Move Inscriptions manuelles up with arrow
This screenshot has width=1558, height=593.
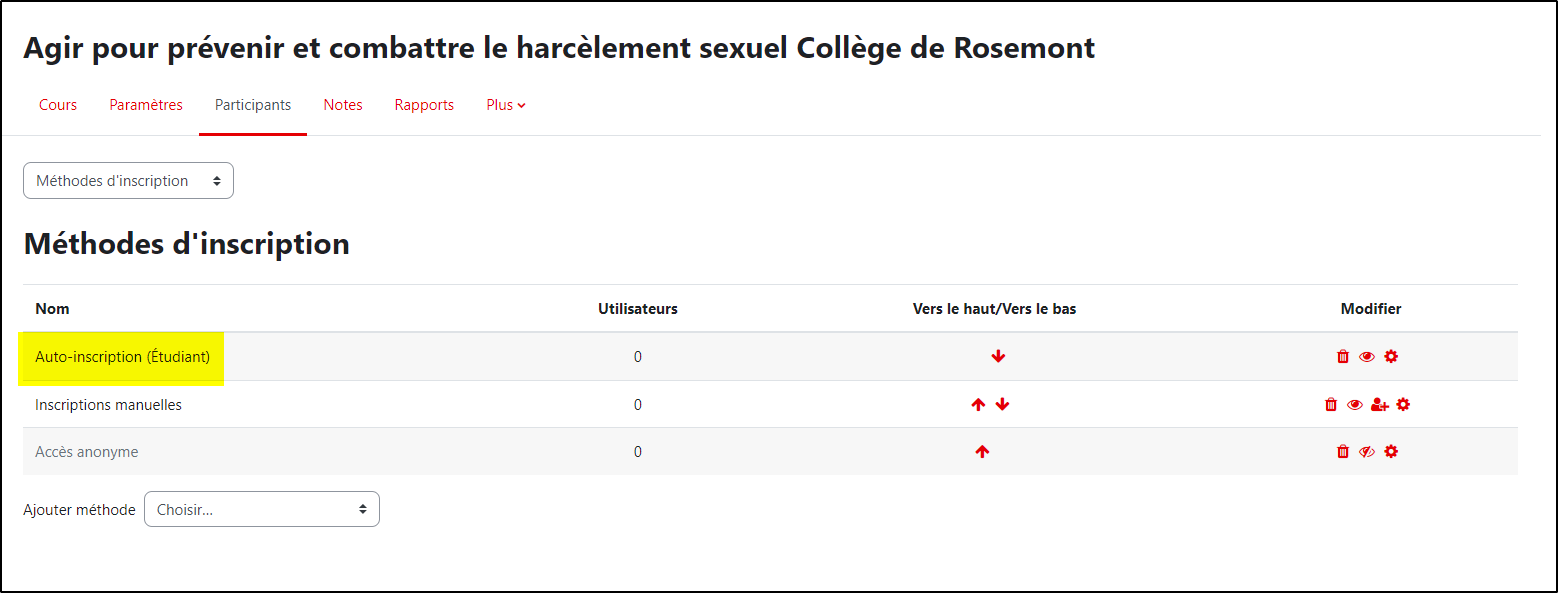click(x=978, y=405)
